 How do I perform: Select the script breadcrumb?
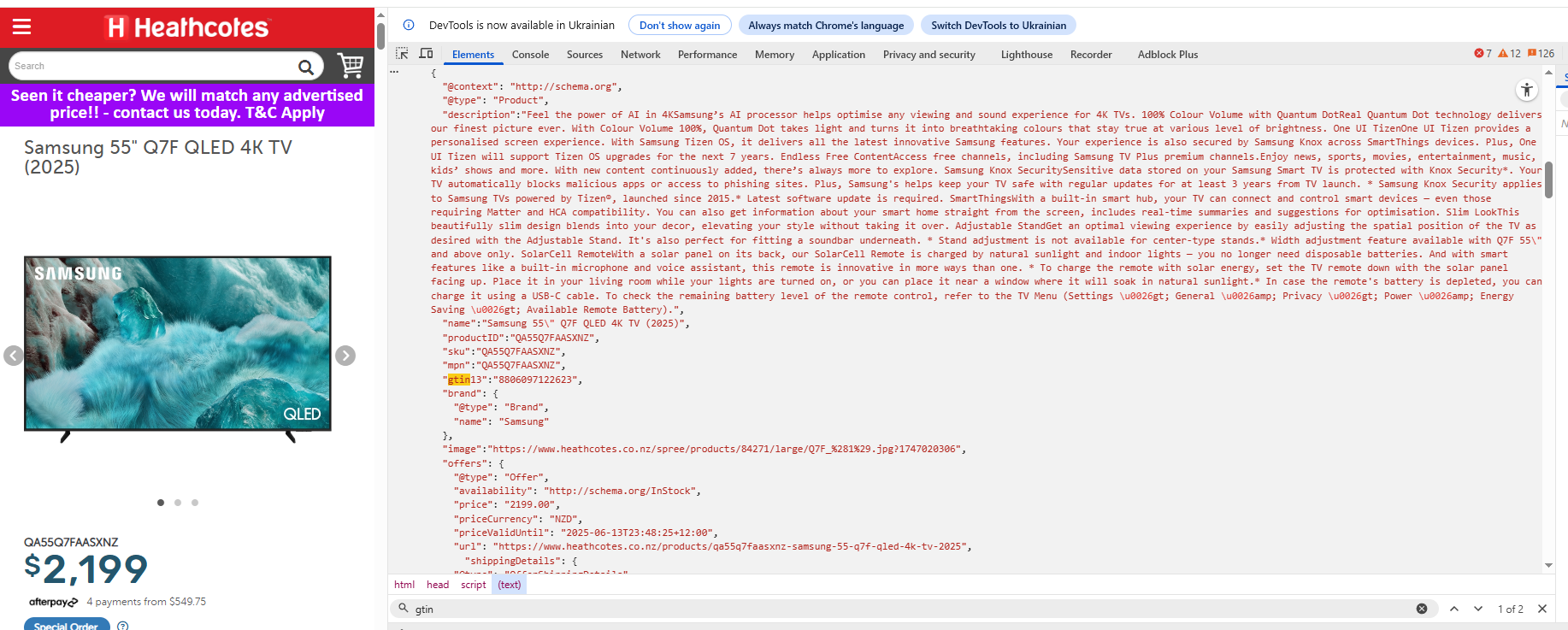tap(473, 585)
